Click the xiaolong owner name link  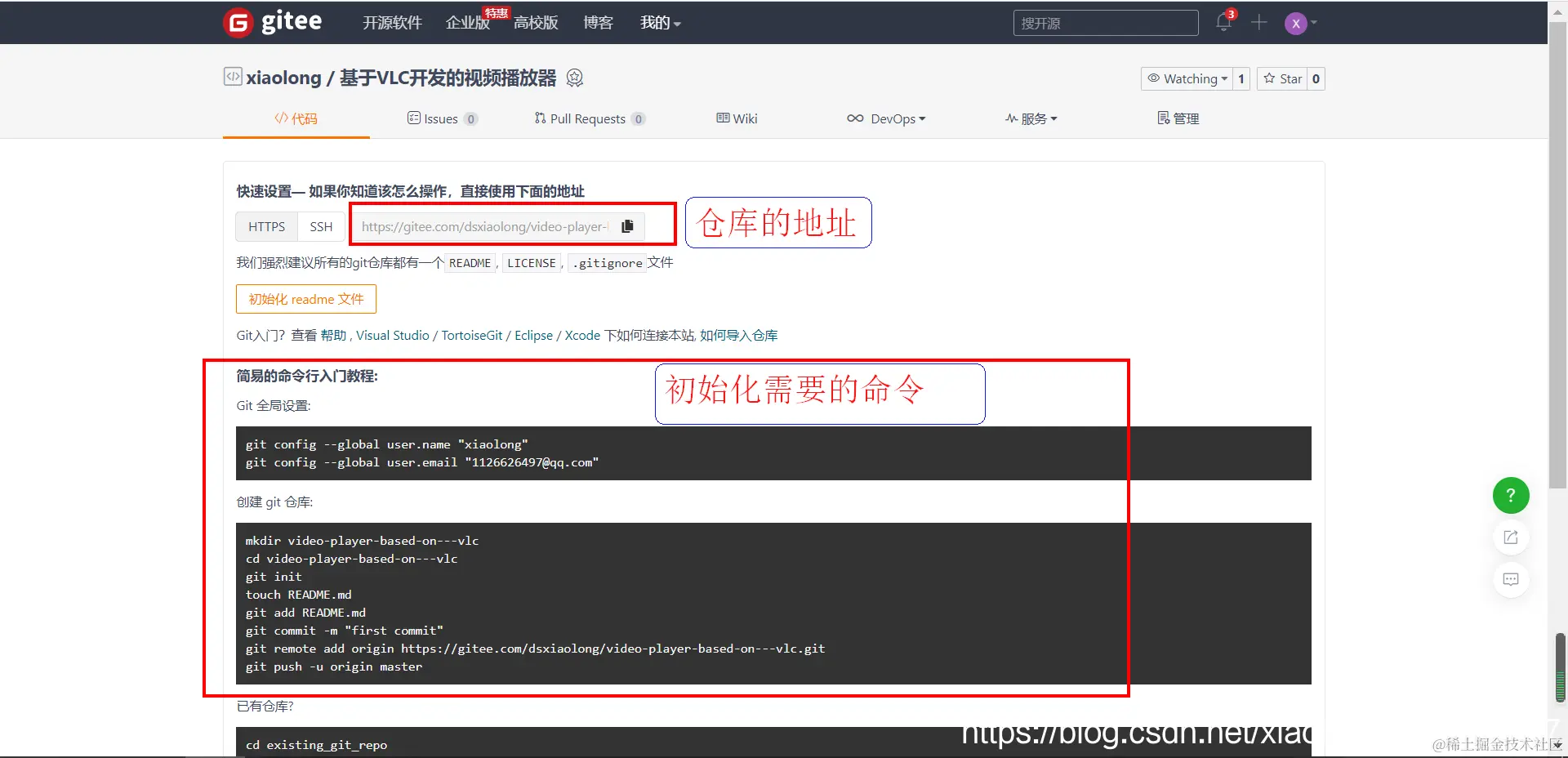coord(283,78)
